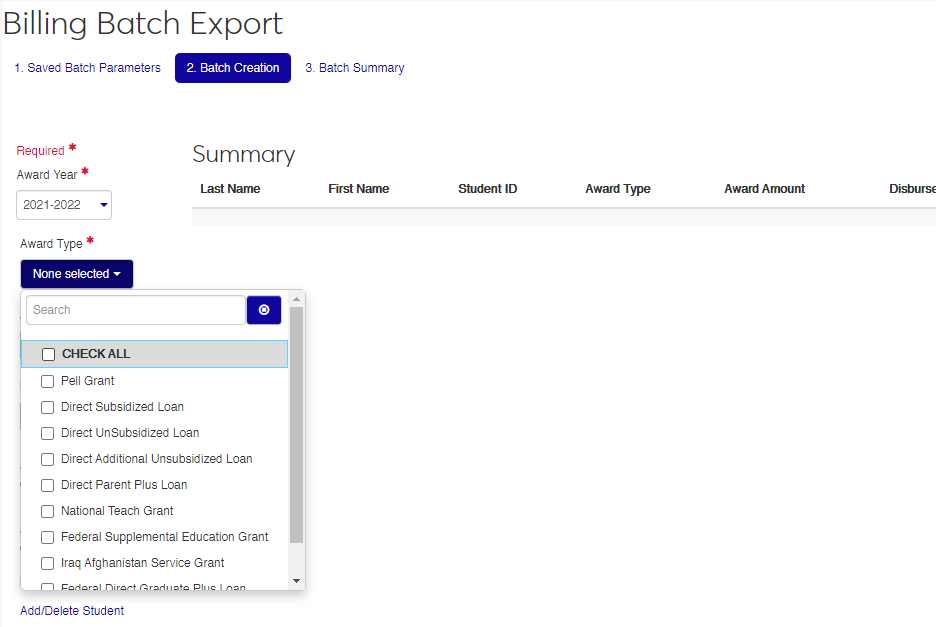Click the award type Search input field
936x627 pixels.
[135, 310]
